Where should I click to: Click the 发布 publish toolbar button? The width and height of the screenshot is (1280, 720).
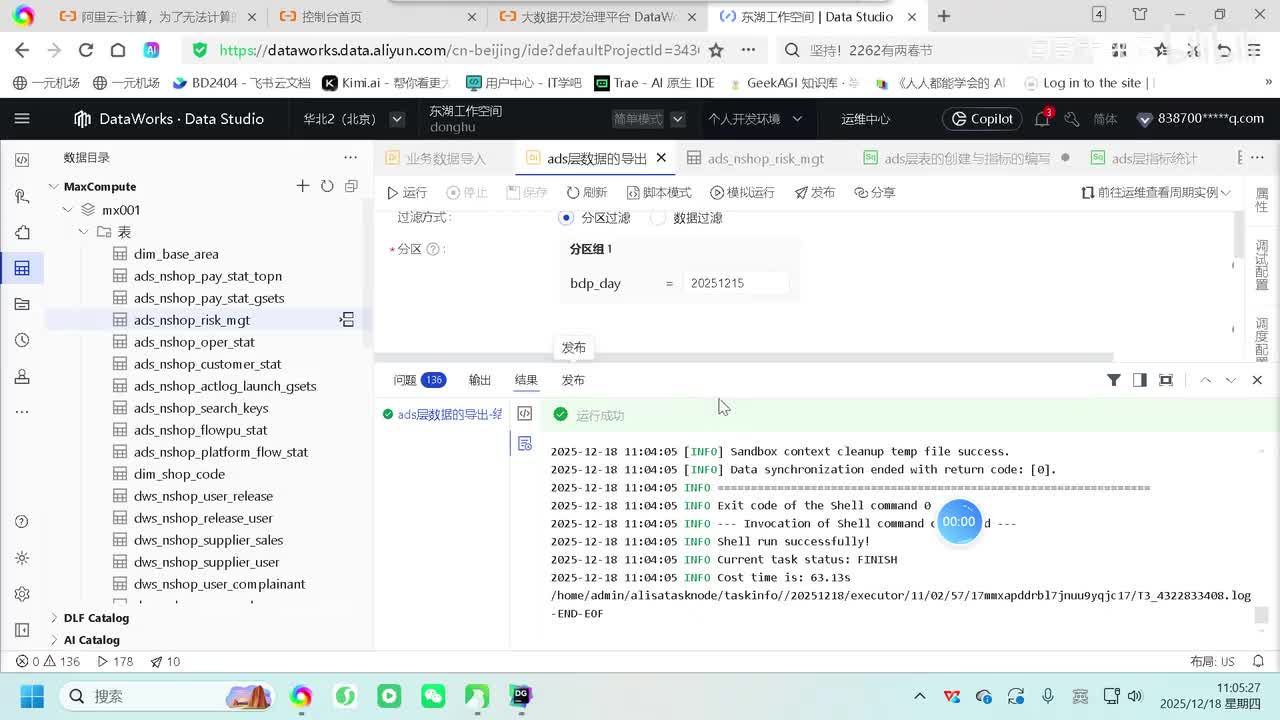[x=815, y=192]
